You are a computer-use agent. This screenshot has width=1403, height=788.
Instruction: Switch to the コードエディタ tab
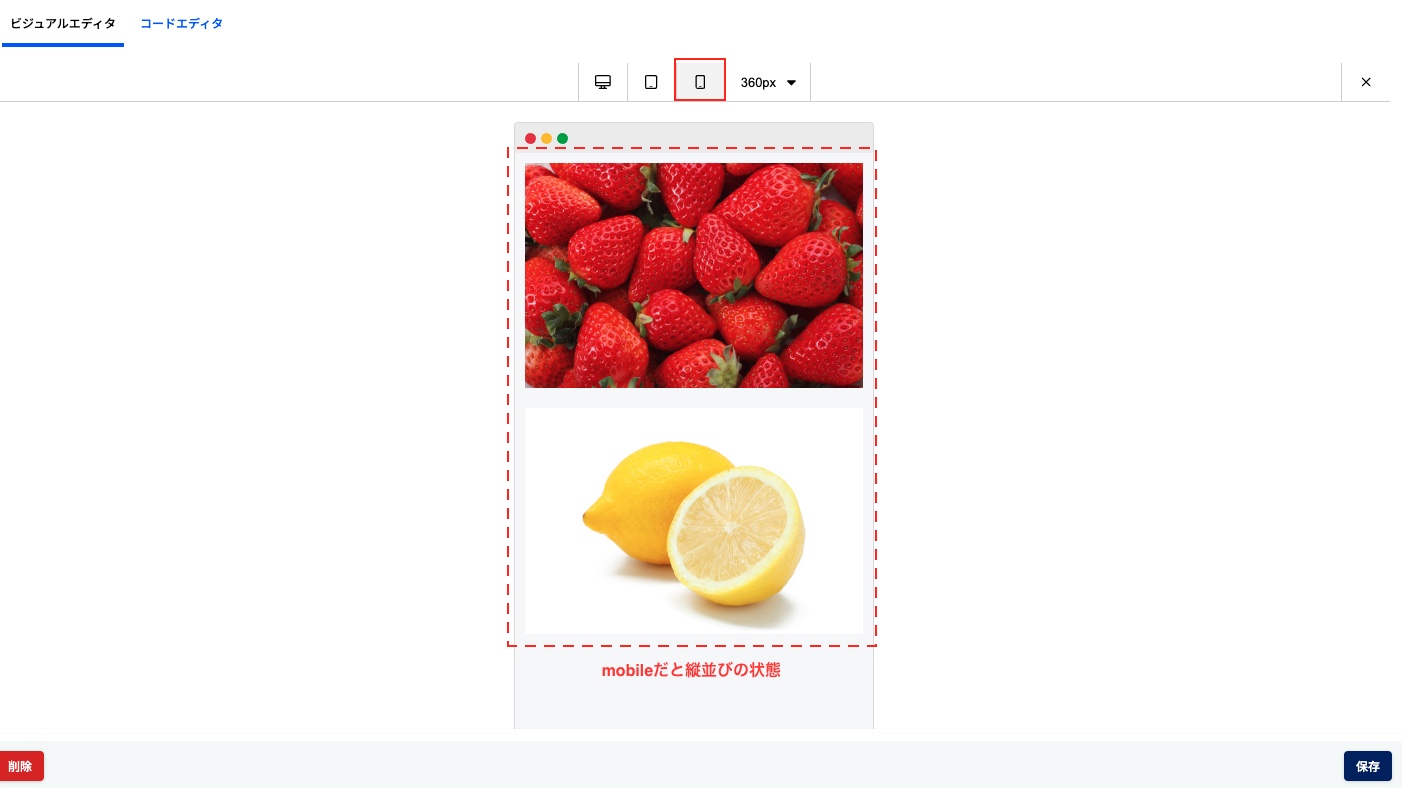tap(181, 23)
